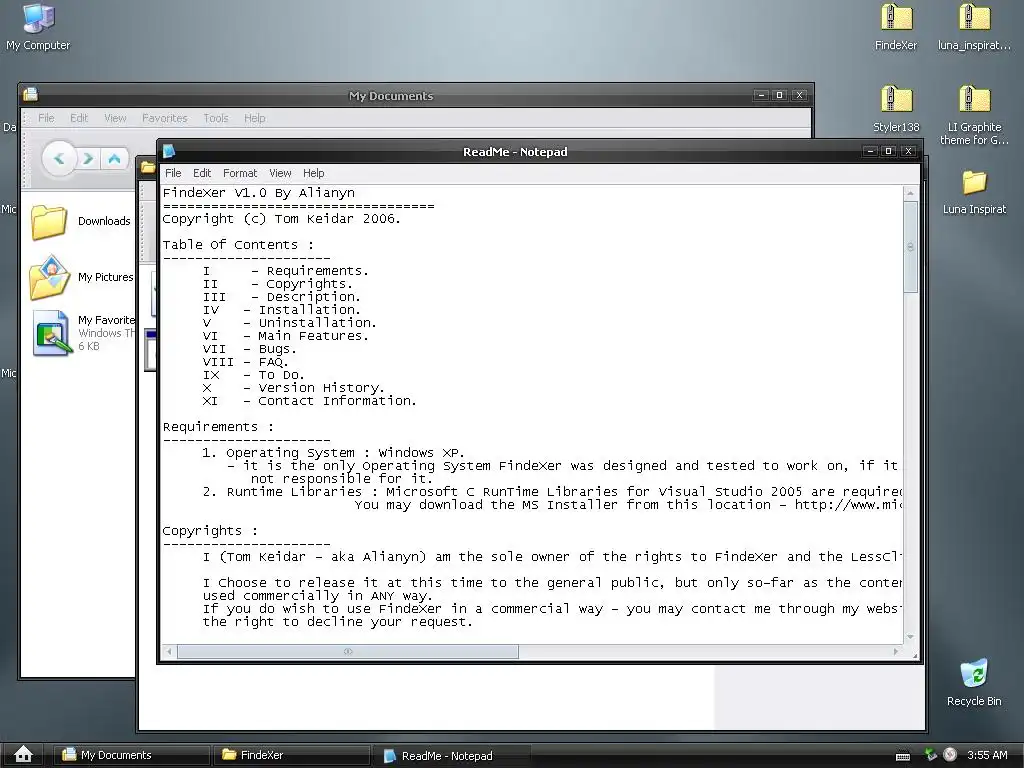
Task: Click the 'Copyrights :' section heading
Action: click(210, 531)
